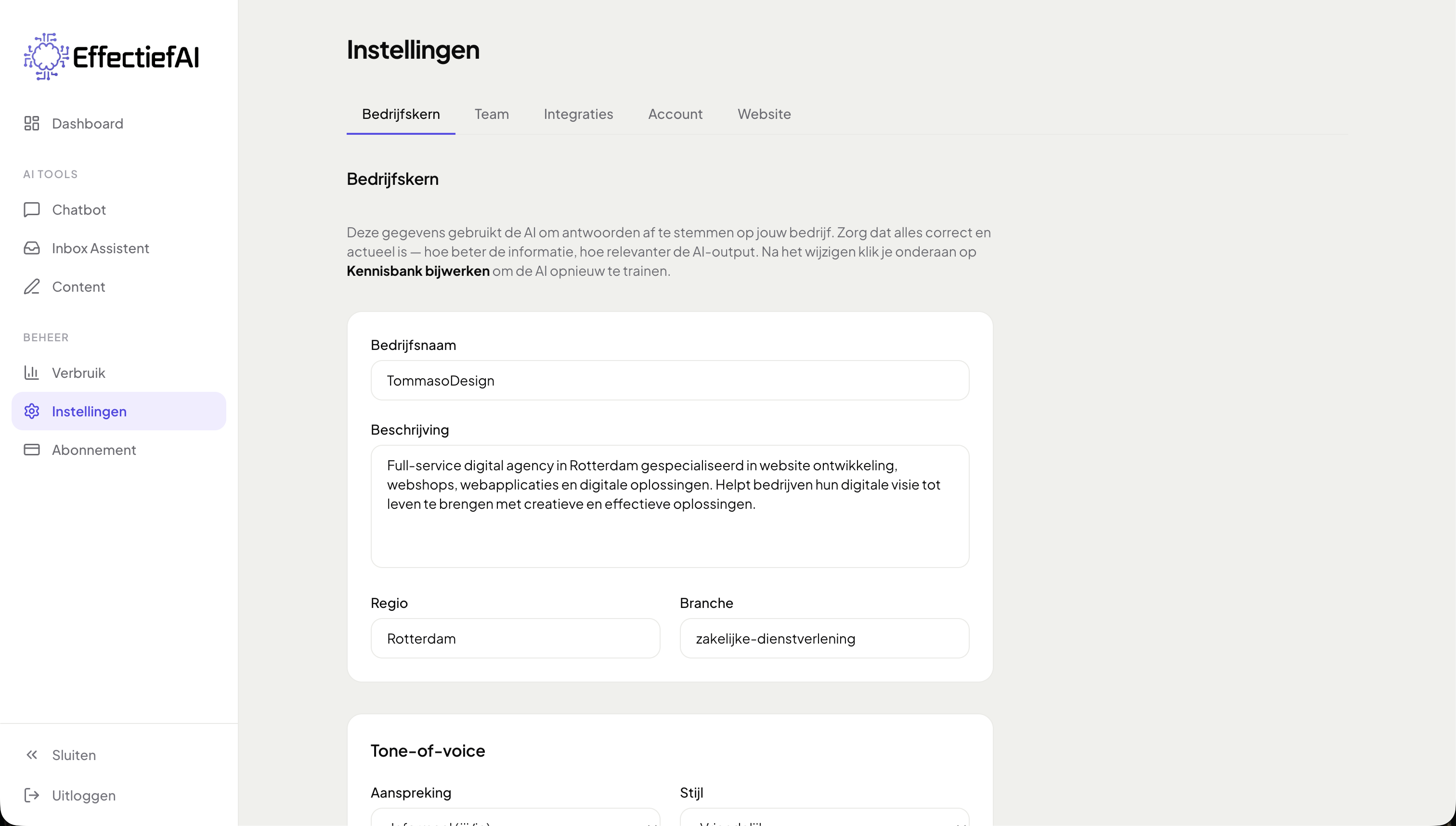Viewport: 1456px width, 826px height.
Task: Switch to the Team tab
Action: click(x=492, y=114)
